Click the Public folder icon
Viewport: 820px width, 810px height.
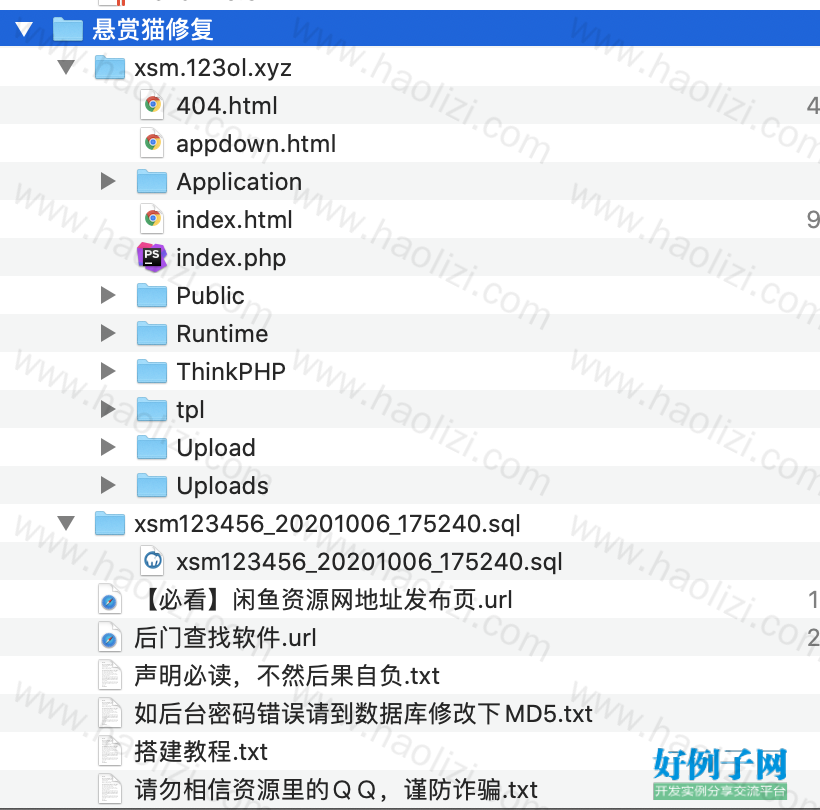click(x=152, y=295)
